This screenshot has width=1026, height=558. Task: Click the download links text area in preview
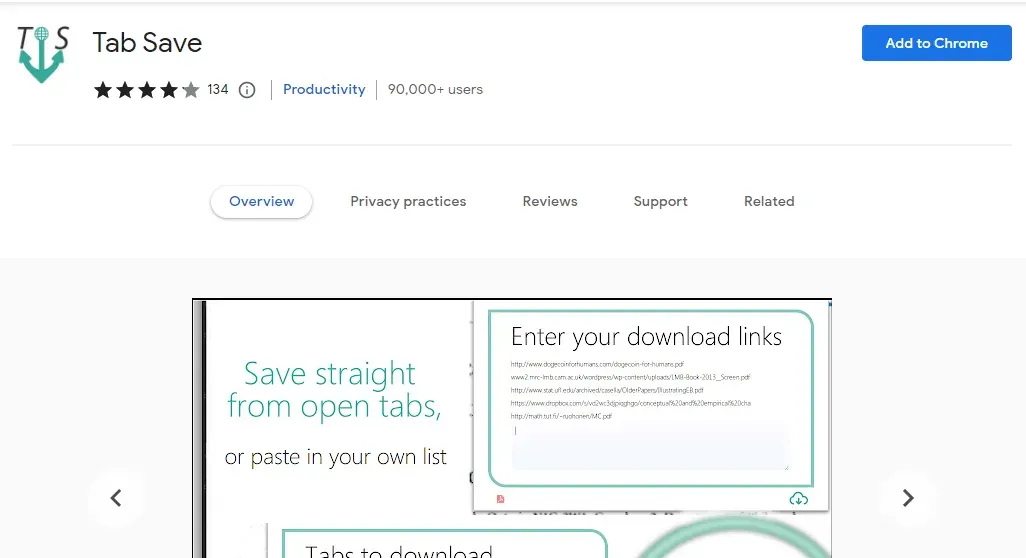click(650, 413)
